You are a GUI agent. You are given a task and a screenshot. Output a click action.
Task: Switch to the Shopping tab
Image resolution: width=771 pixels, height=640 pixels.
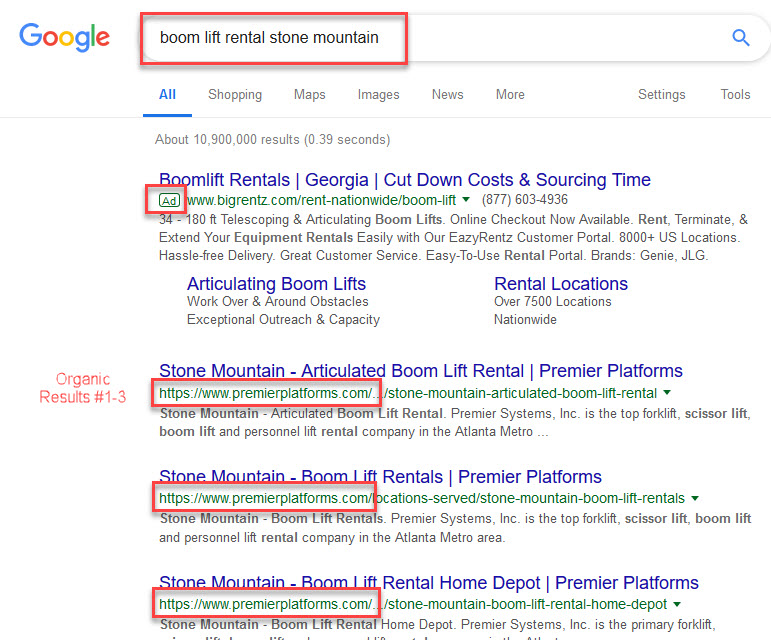[235, 94]
